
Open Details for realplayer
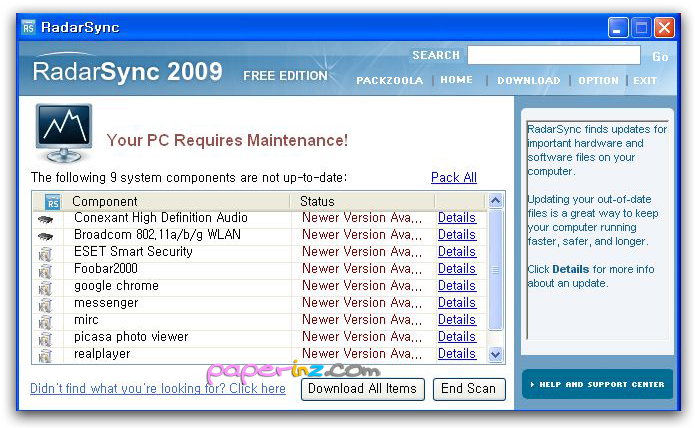click(457, 354)
